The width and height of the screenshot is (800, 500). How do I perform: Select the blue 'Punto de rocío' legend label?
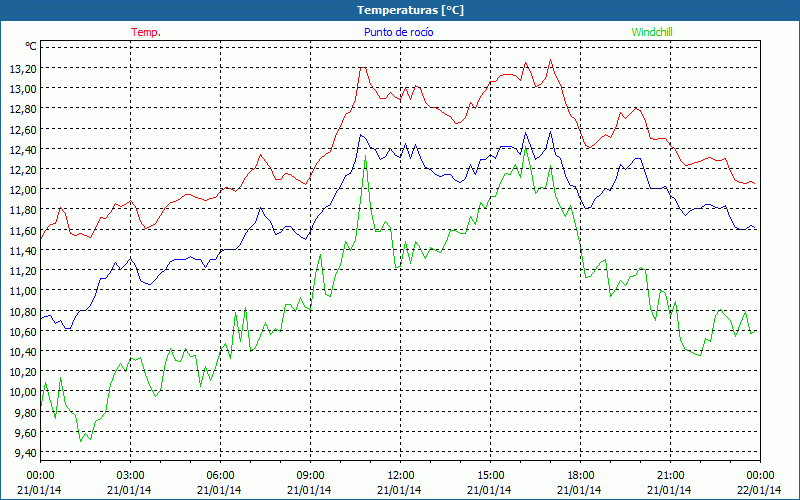(398, 32)
